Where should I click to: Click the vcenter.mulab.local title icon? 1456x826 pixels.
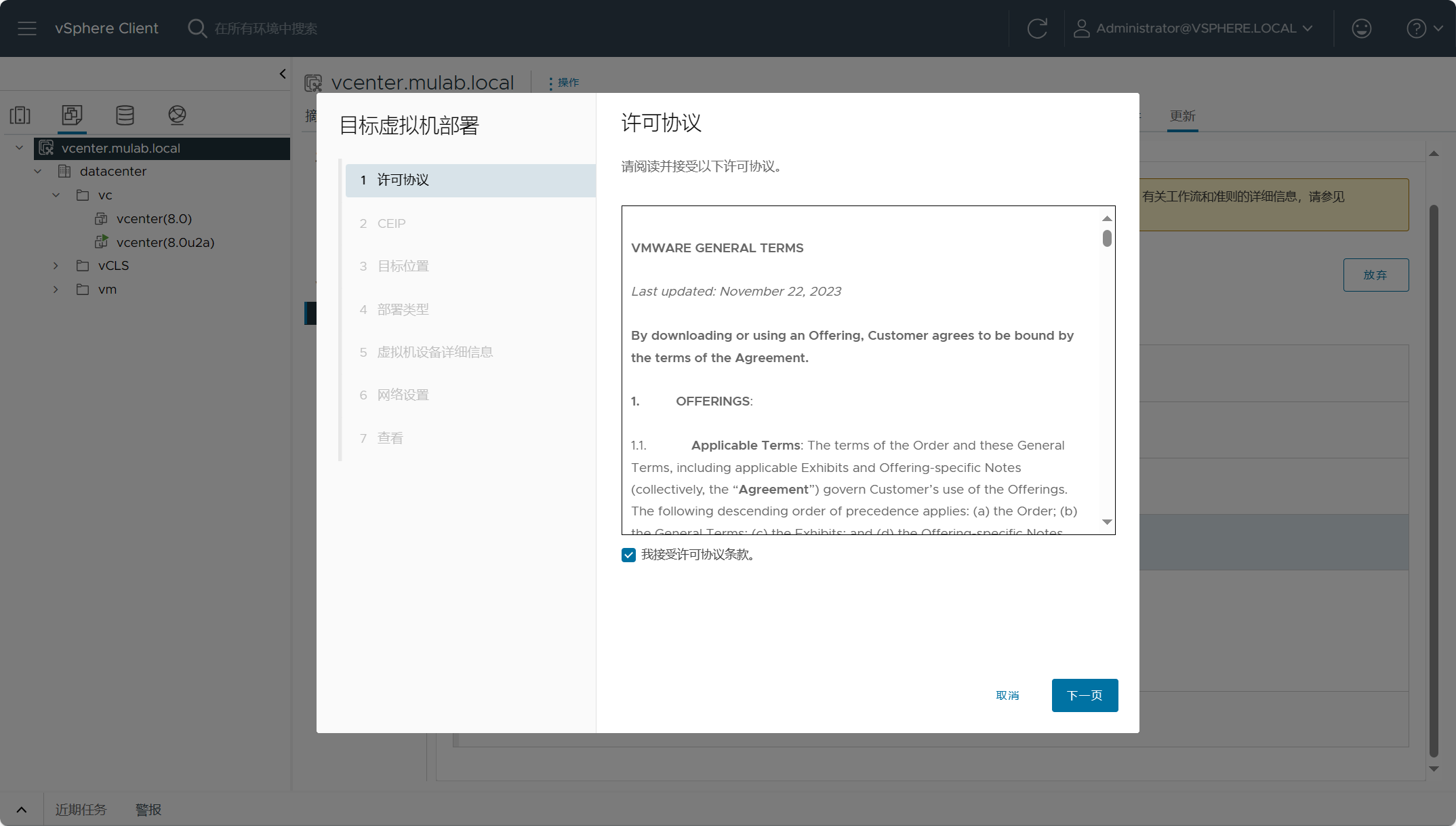point(313,83)
